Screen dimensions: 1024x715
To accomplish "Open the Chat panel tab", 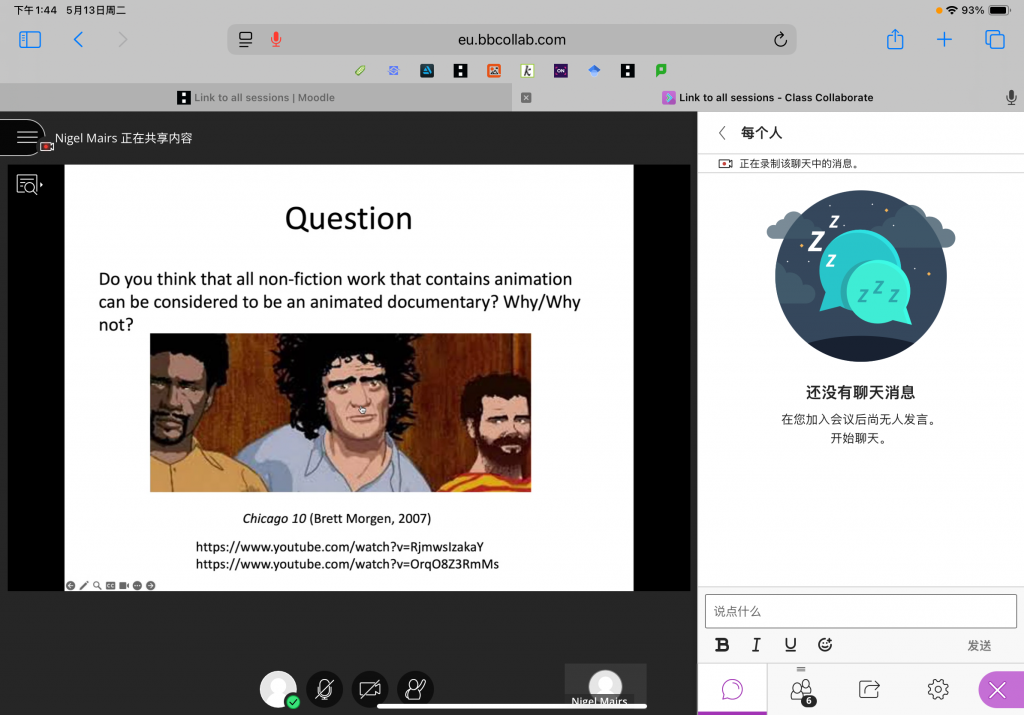I will [732, 690].
